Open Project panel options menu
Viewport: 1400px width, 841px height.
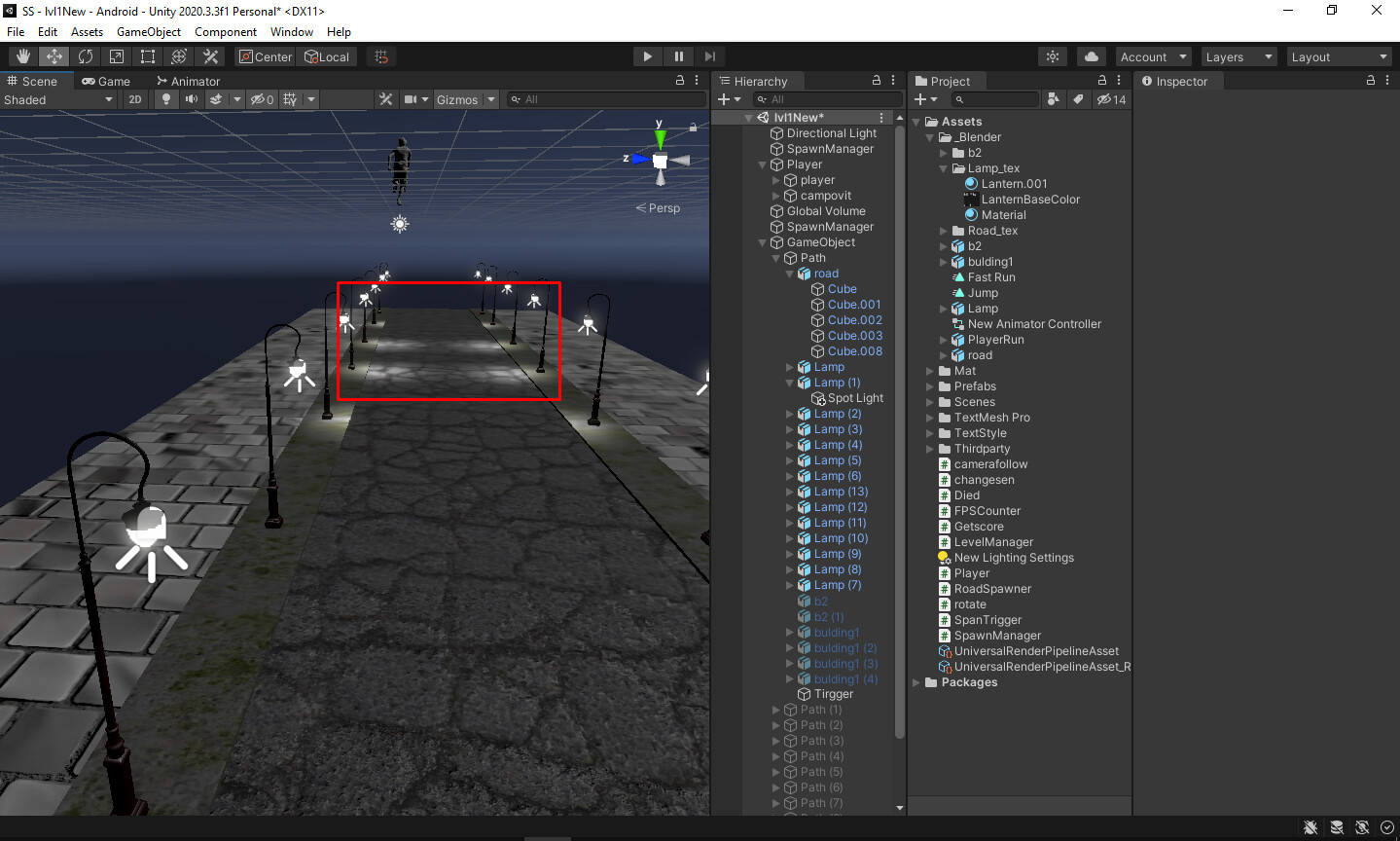tap(1118, 80)
